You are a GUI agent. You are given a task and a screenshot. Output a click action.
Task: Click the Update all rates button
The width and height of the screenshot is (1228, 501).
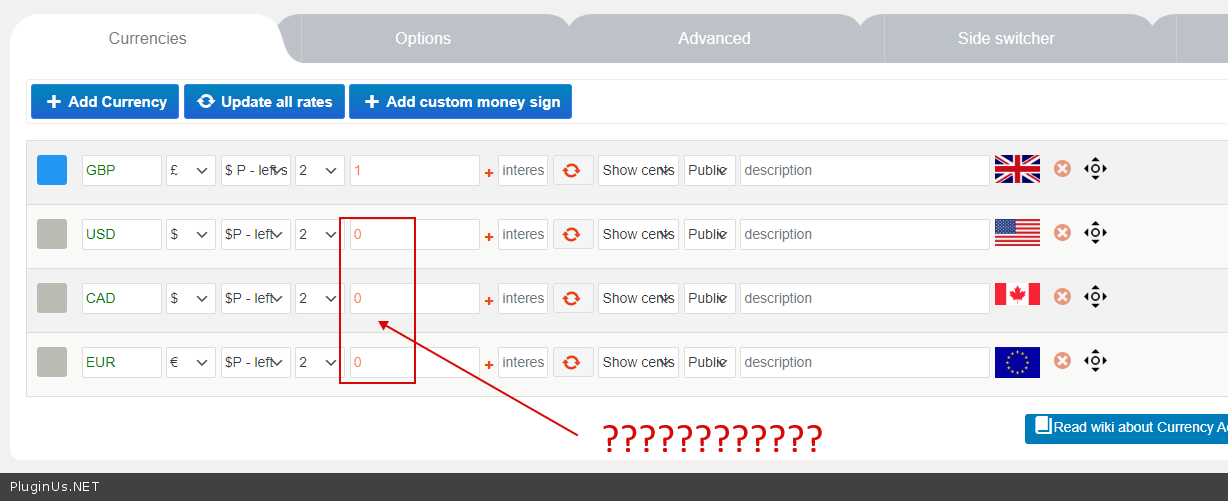pos(265,101)
